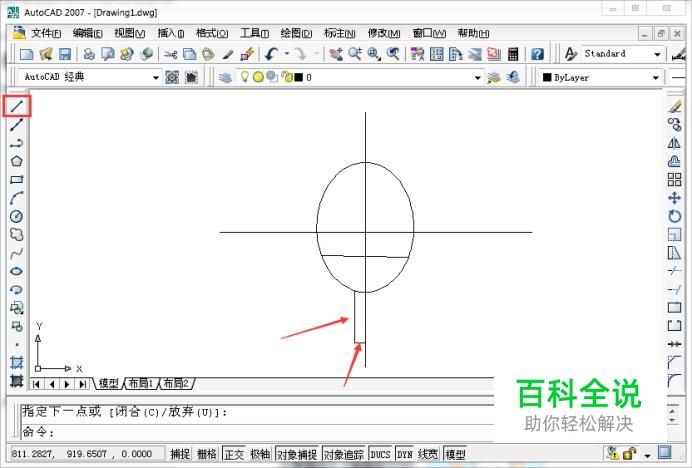The width and height of the screenshot is (692, 468).
Task: Toggle DYN dynamic input
Action: click(x=405, y=454)
